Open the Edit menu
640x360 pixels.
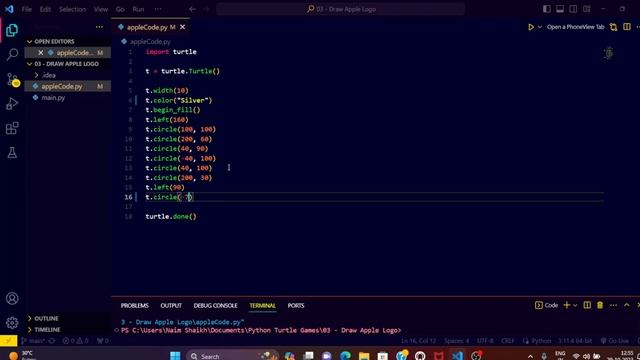(x=45, y=9)
